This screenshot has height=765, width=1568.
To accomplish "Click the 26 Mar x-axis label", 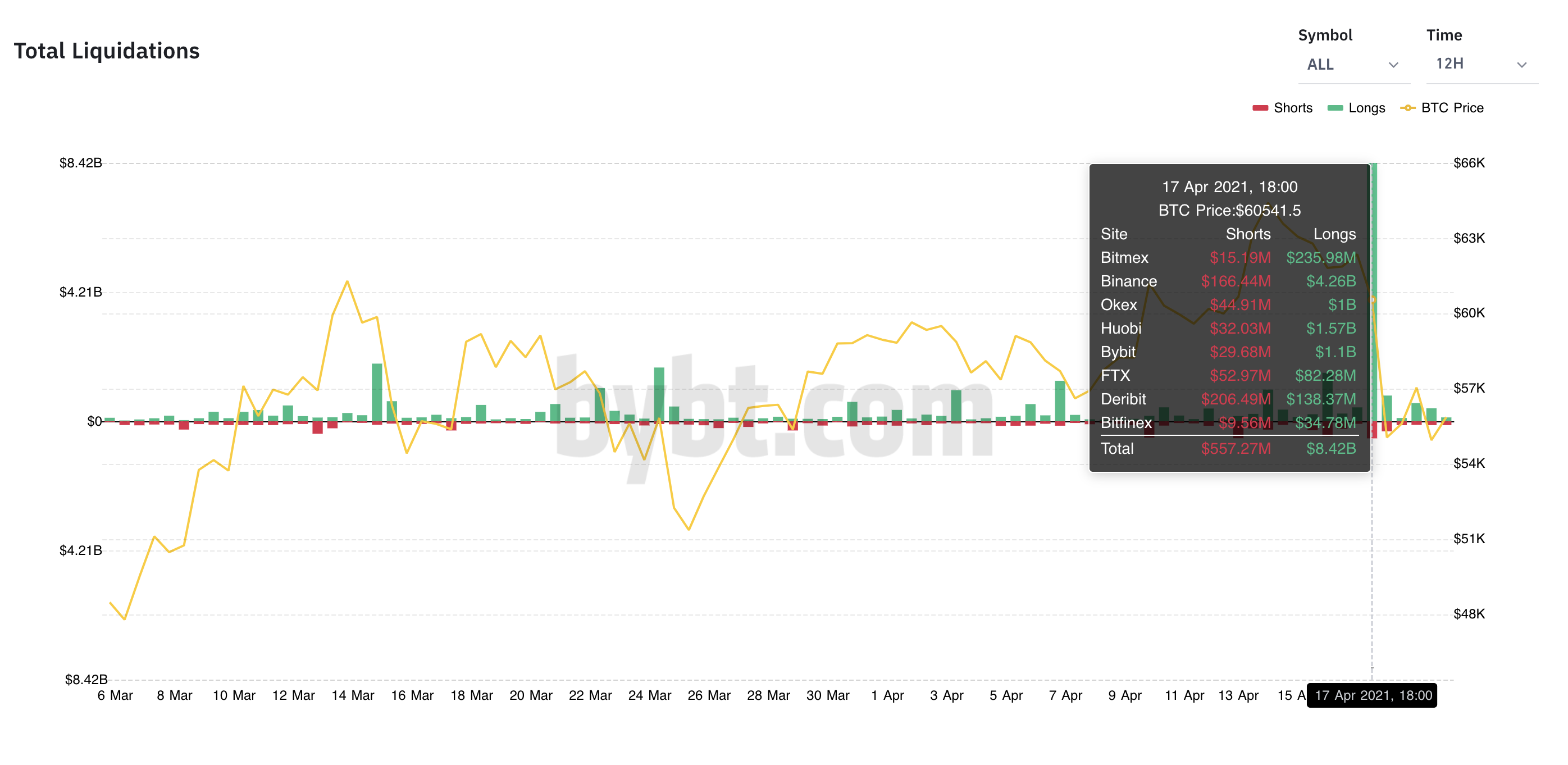I will (x=709, y=695).
